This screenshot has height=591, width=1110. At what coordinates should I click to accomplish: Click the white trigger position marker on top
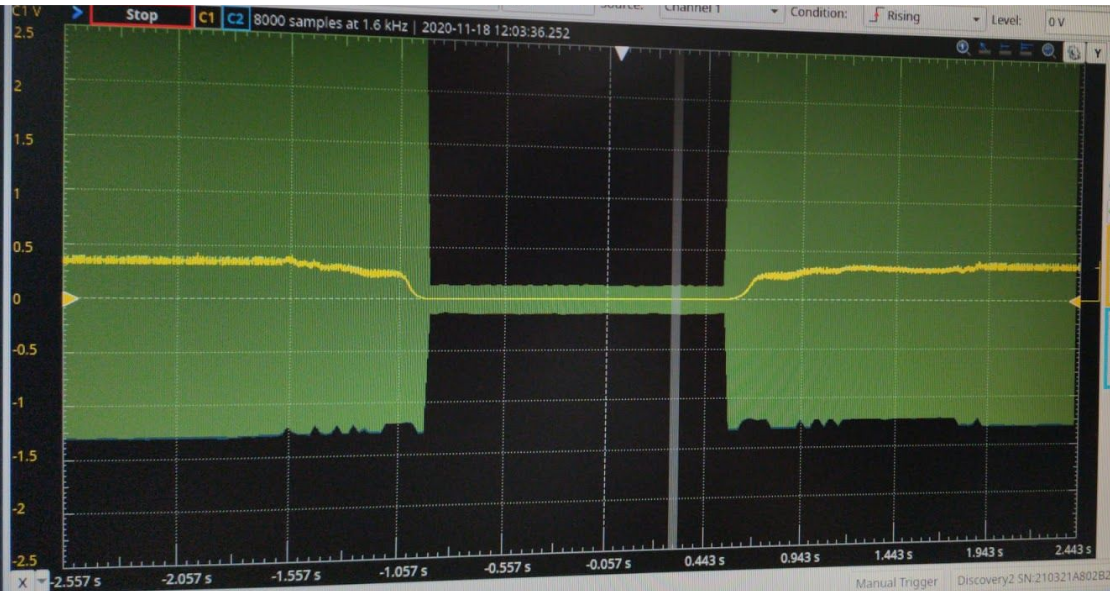pos(622,52)
